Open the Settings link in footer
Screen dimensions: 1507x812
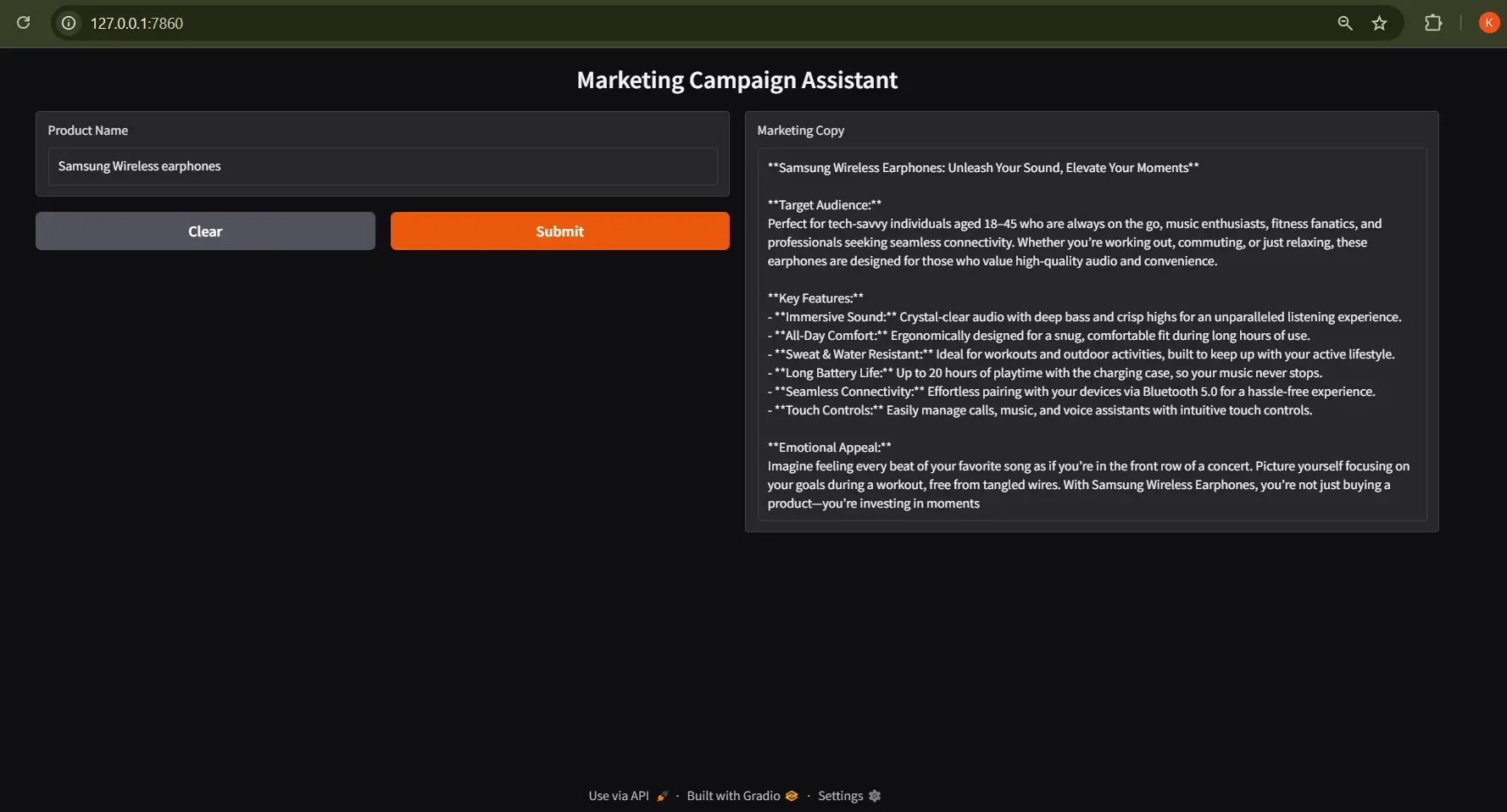[x=840, y=796]
